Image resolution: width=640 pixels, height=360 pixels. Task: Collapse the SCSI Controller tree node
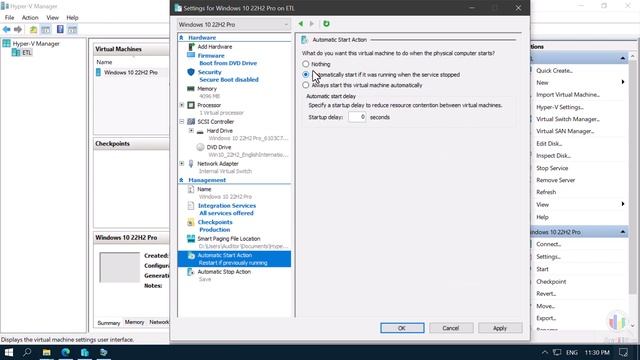point(182,122)
